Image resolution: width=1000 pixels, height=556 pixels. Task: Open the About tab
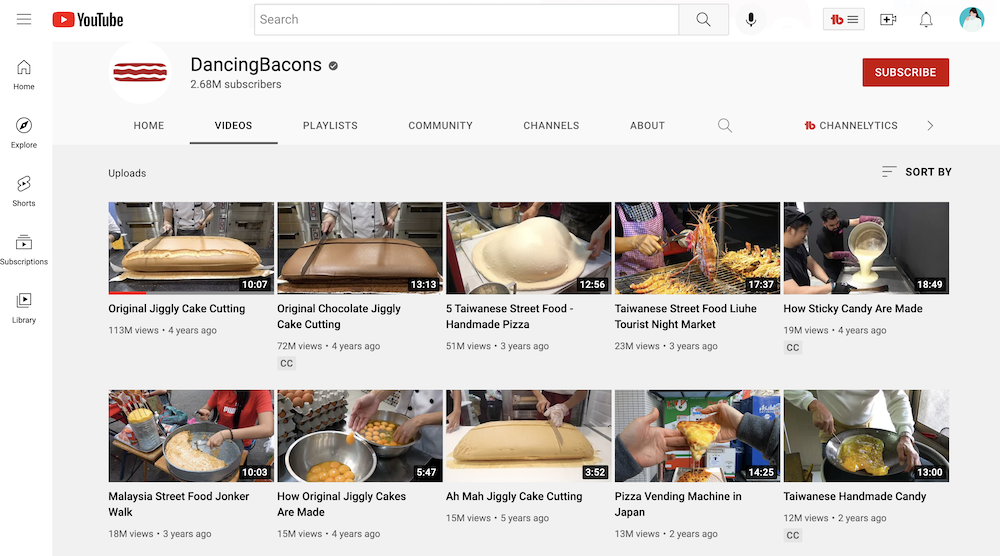pos(647,126)
